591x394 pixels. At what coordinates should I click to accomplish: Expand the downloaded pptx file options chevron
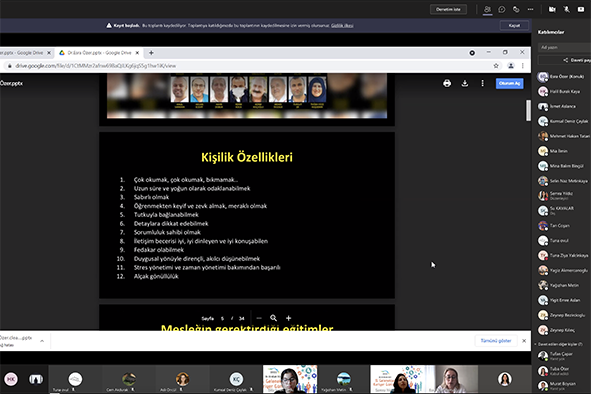click(x=42, y=341)
